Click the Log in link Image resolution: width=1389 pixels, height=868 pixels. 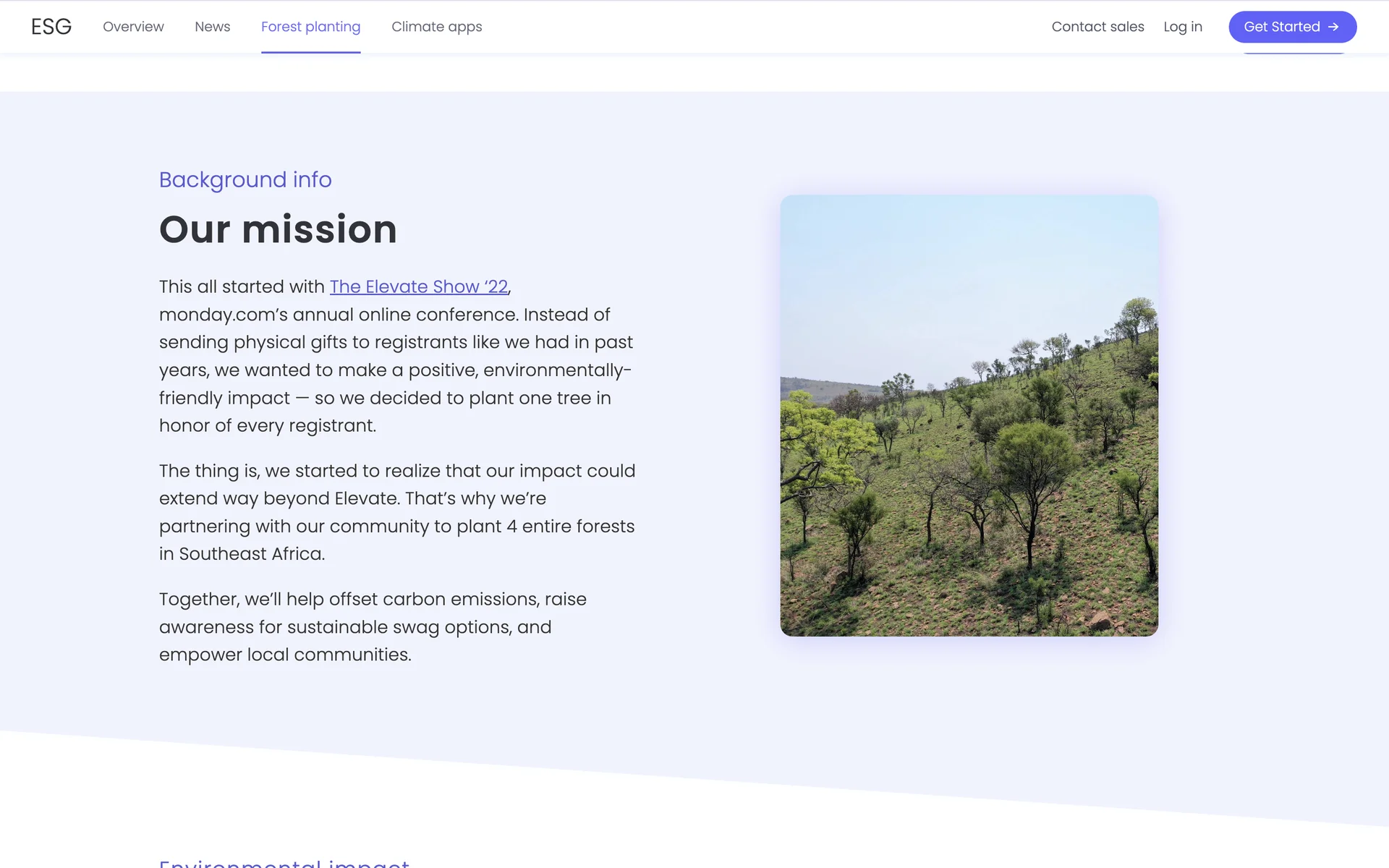[x=1183, y=27]
